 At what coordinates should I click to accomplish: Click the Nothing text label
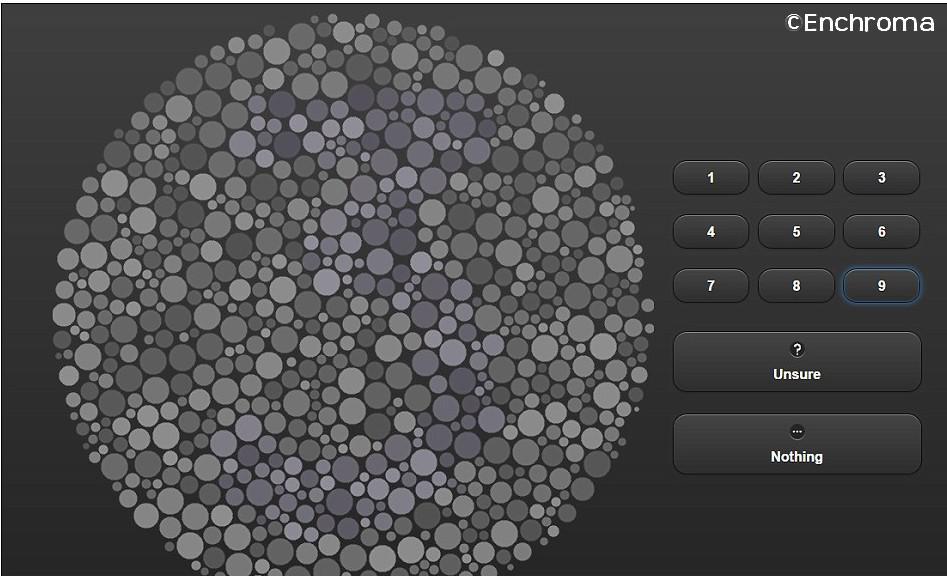pyautogui.click(x=797, y=457)
